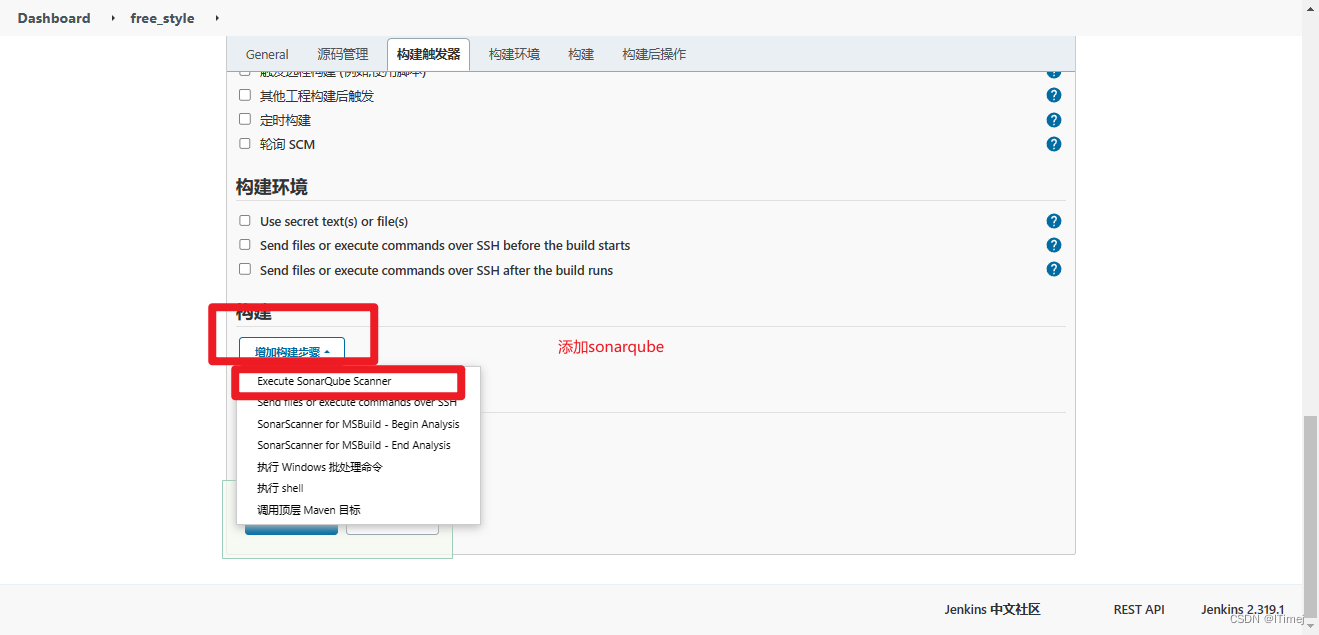Open the Jenkins 中文社区 link

tap(991, 609)
